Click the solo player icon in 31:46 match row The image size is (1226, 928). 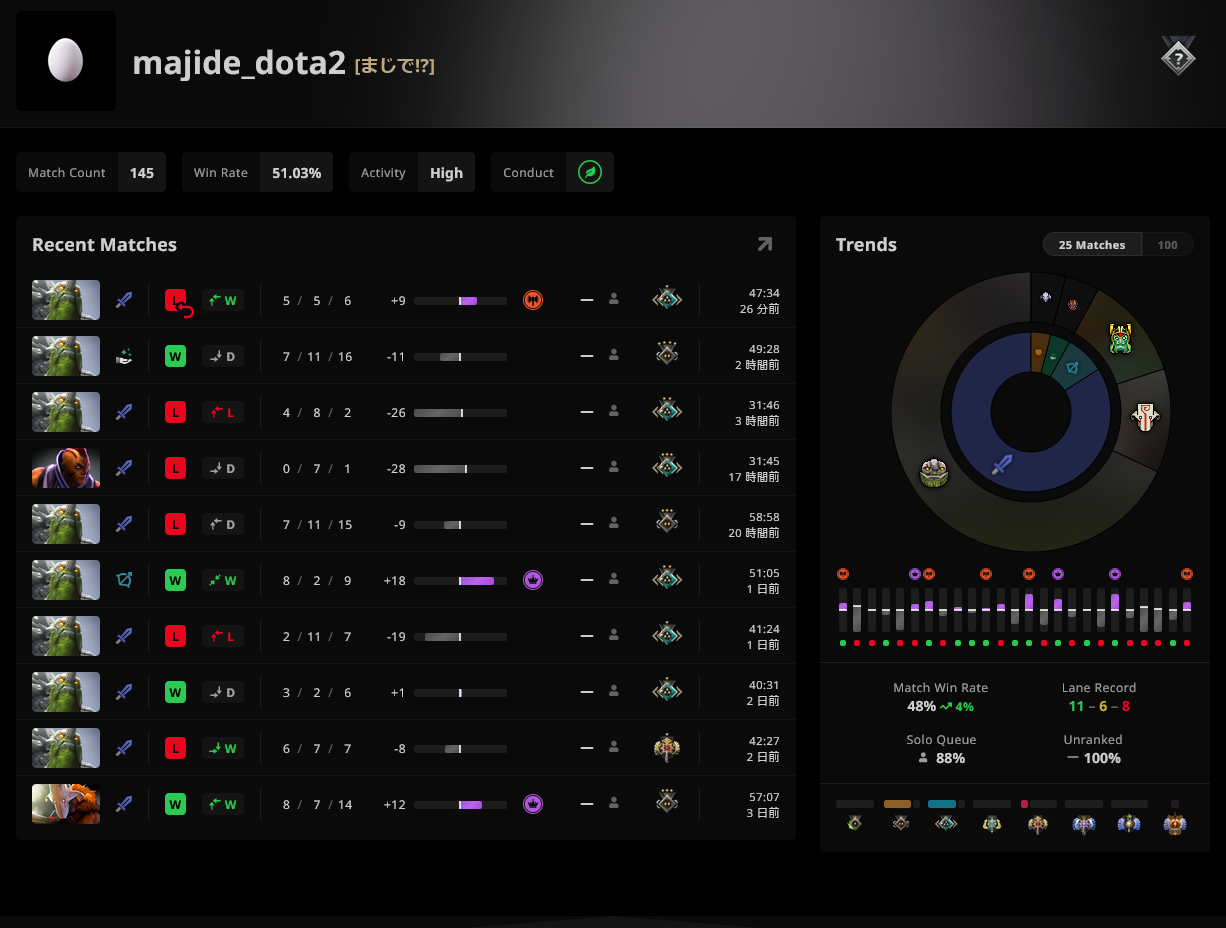pyautogui.click(x=614, y=411)
